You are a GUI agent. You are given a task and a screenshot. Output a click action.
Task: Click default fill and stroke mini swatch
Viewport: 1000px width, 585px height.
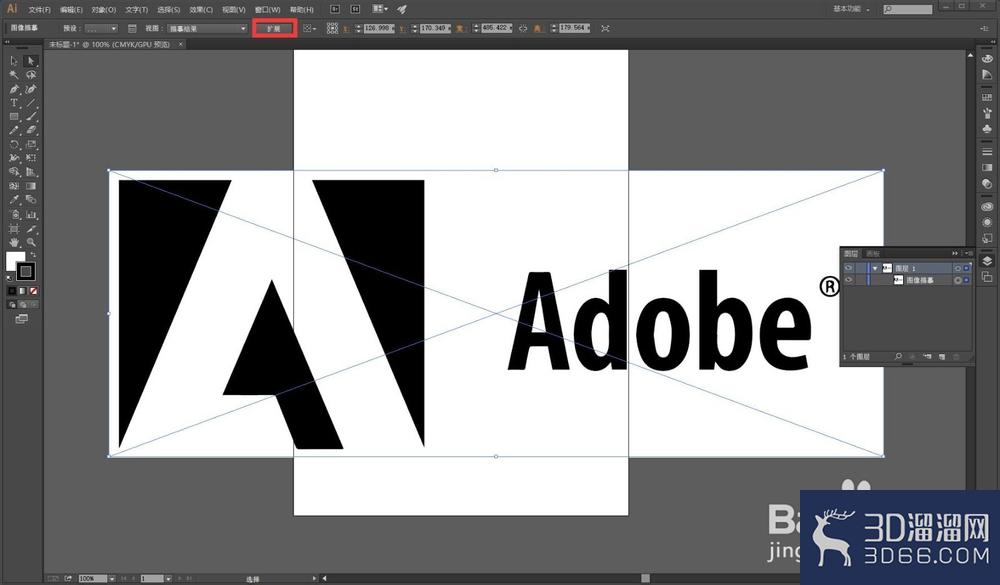pos(9,278)
